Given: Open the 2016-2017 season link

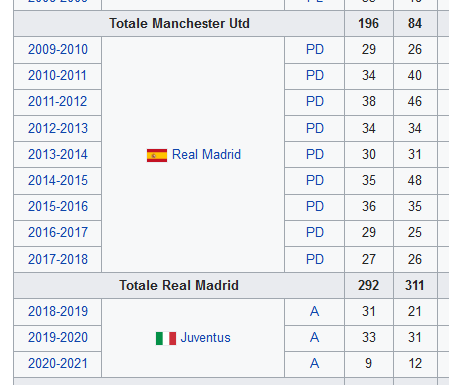Looking at the screenshot, I should tap(58, 232).
